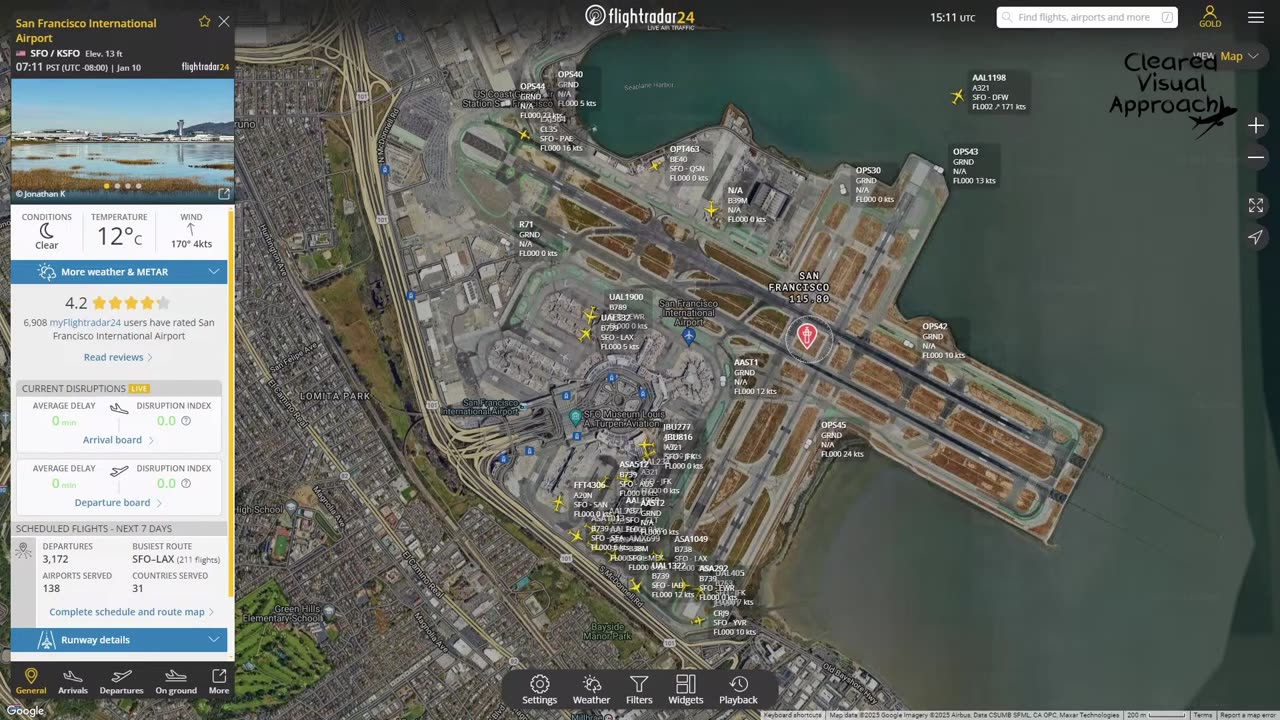Zoom in the map with plus button
Viewport: 1280px width, 720px height.
(1256, 125)
